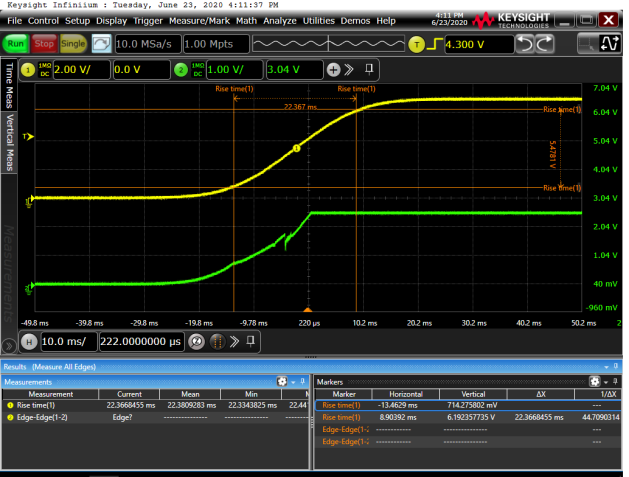
Task: Click horizontal zoom icon beside delay field
Action: click(197, 342)
